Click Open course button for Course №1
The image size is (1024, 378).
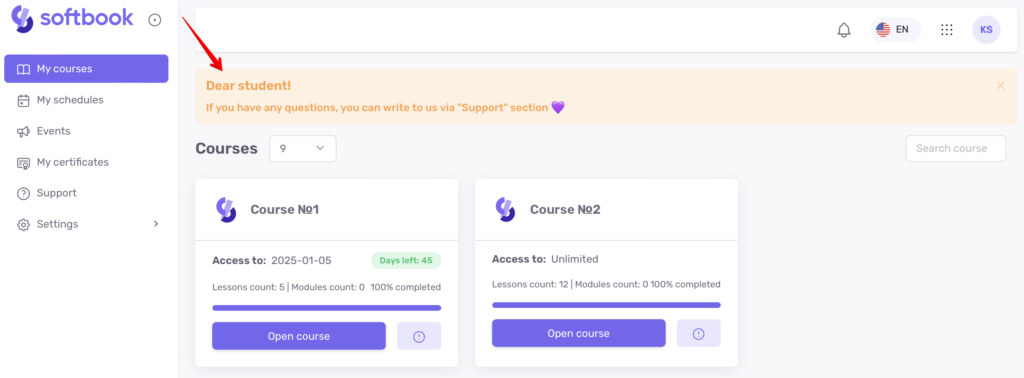point(299,336)
